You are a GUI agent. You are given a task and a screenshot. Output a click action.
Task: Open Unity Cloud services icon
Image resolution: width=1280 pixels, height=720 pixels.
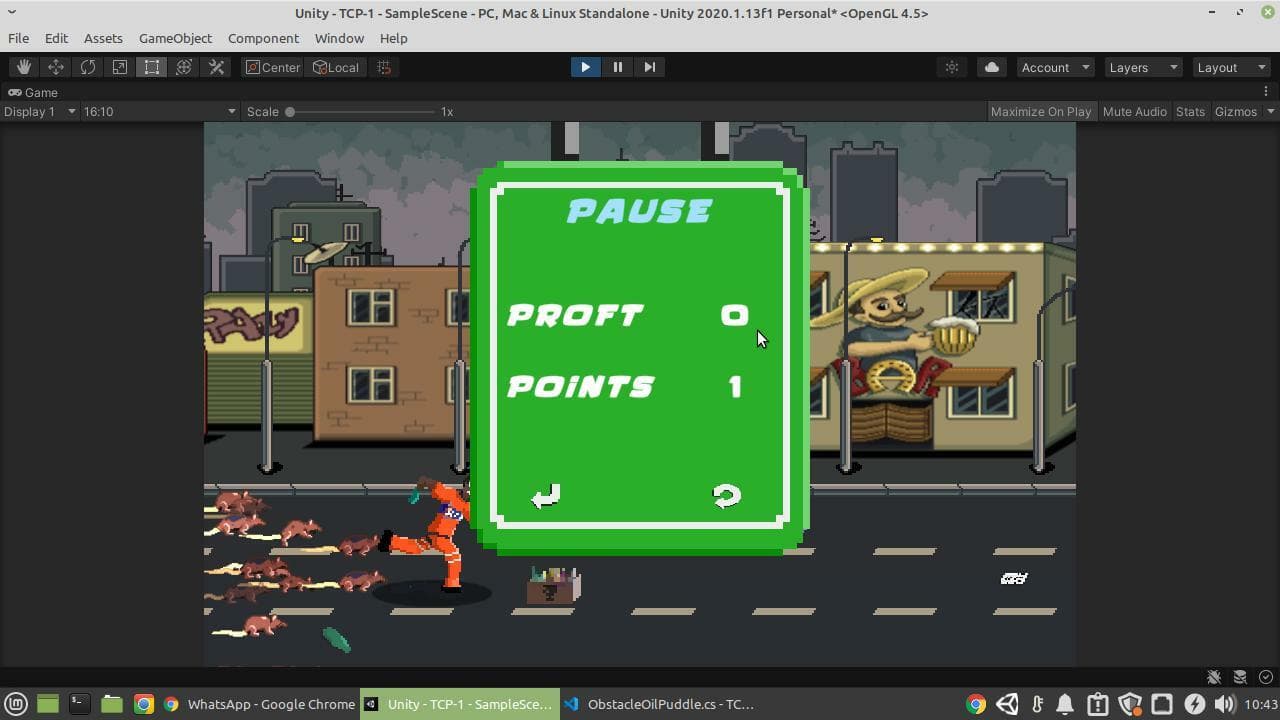pos(992,67)
